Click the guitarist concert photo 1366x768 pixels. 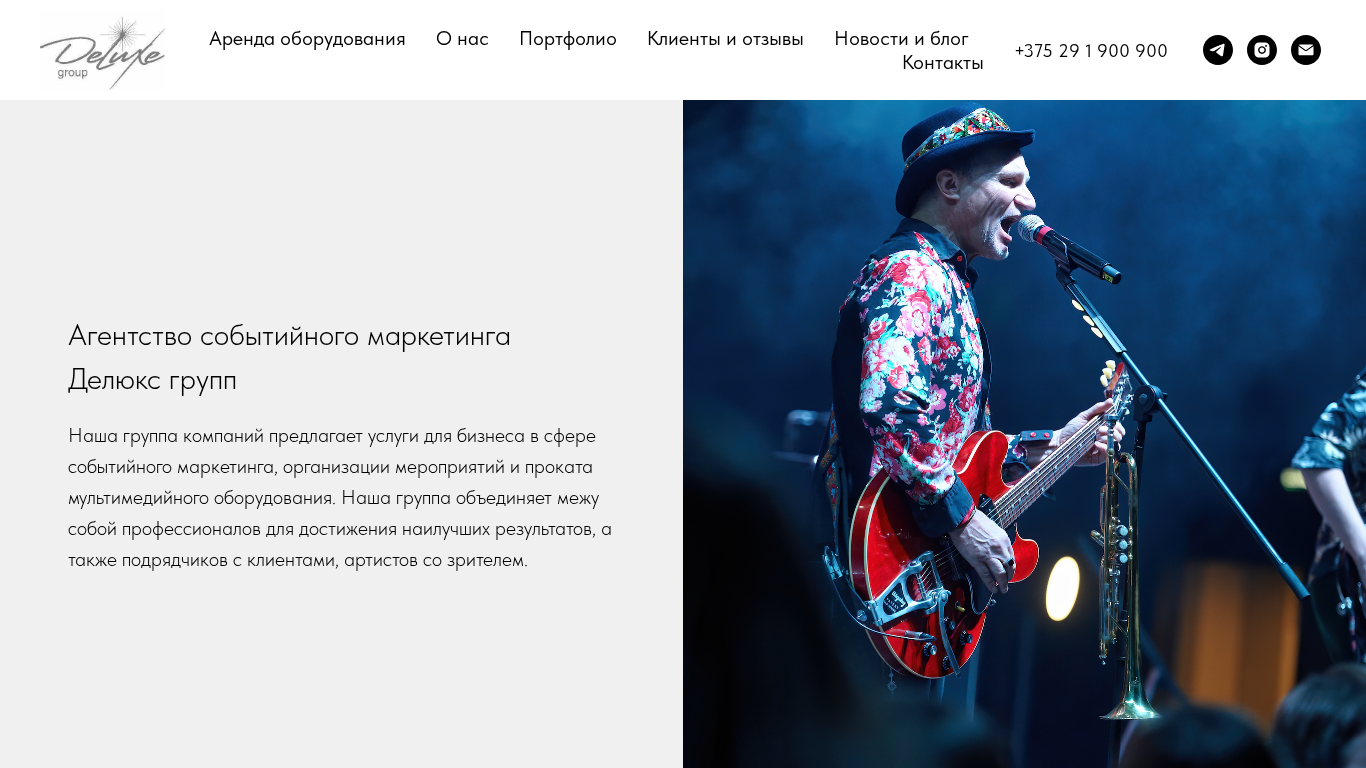pos(1024,434)
